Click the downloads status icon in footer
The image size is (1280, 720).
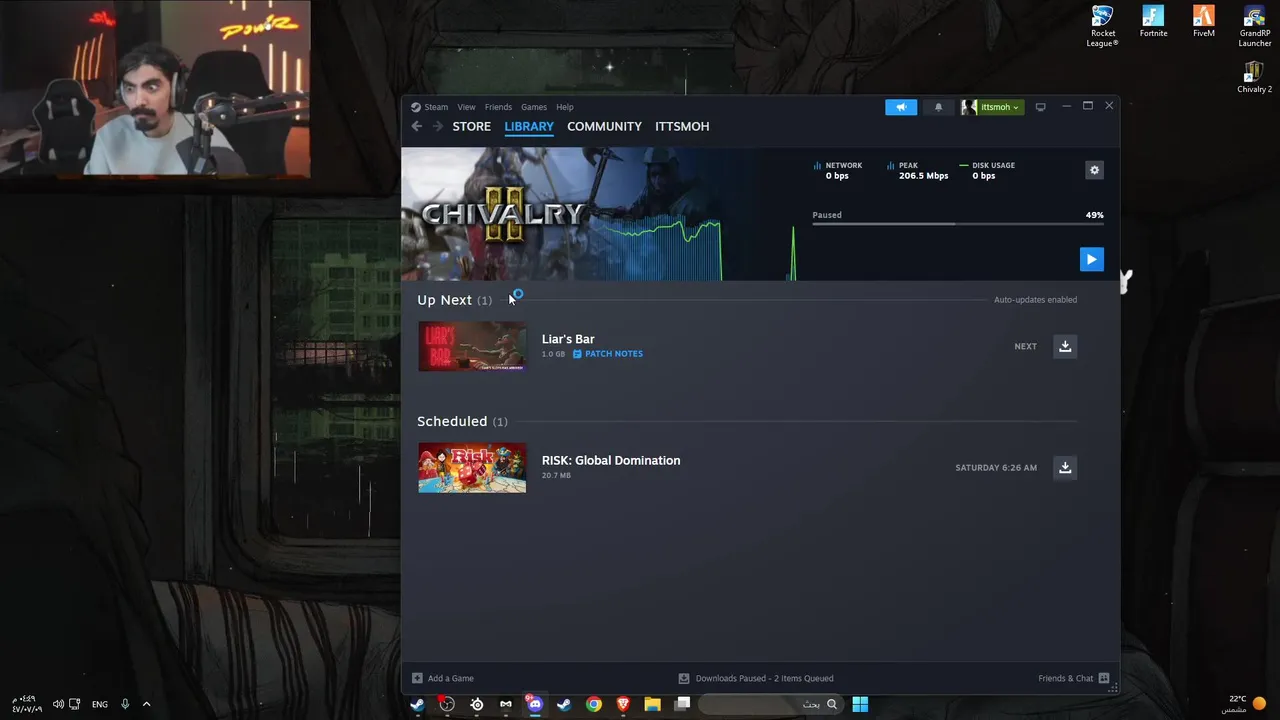(684, 678)
